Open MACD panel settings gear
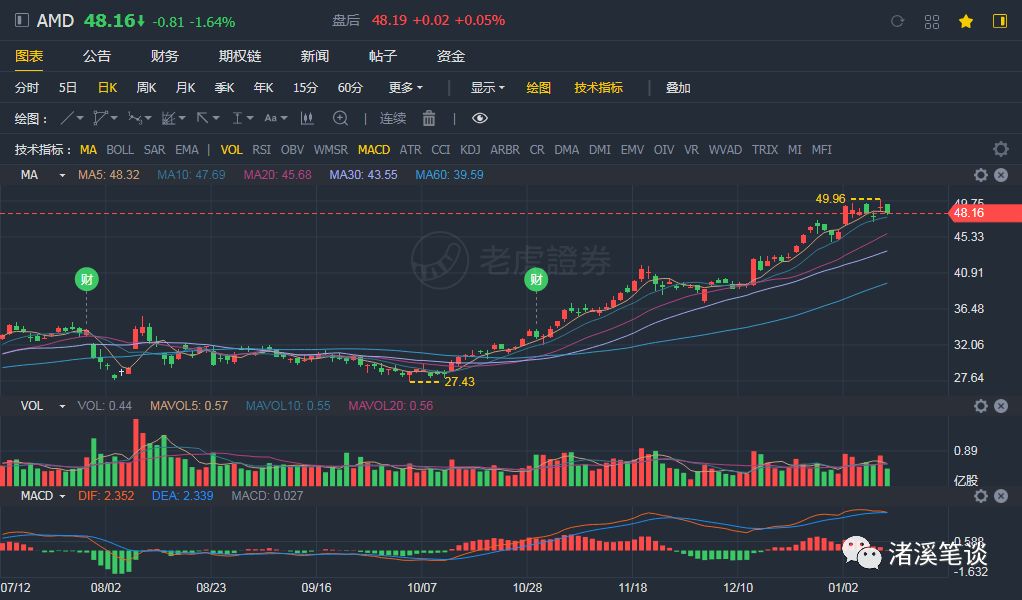Viewport: 1022px width, 600px height. click(x=980, y=496)
